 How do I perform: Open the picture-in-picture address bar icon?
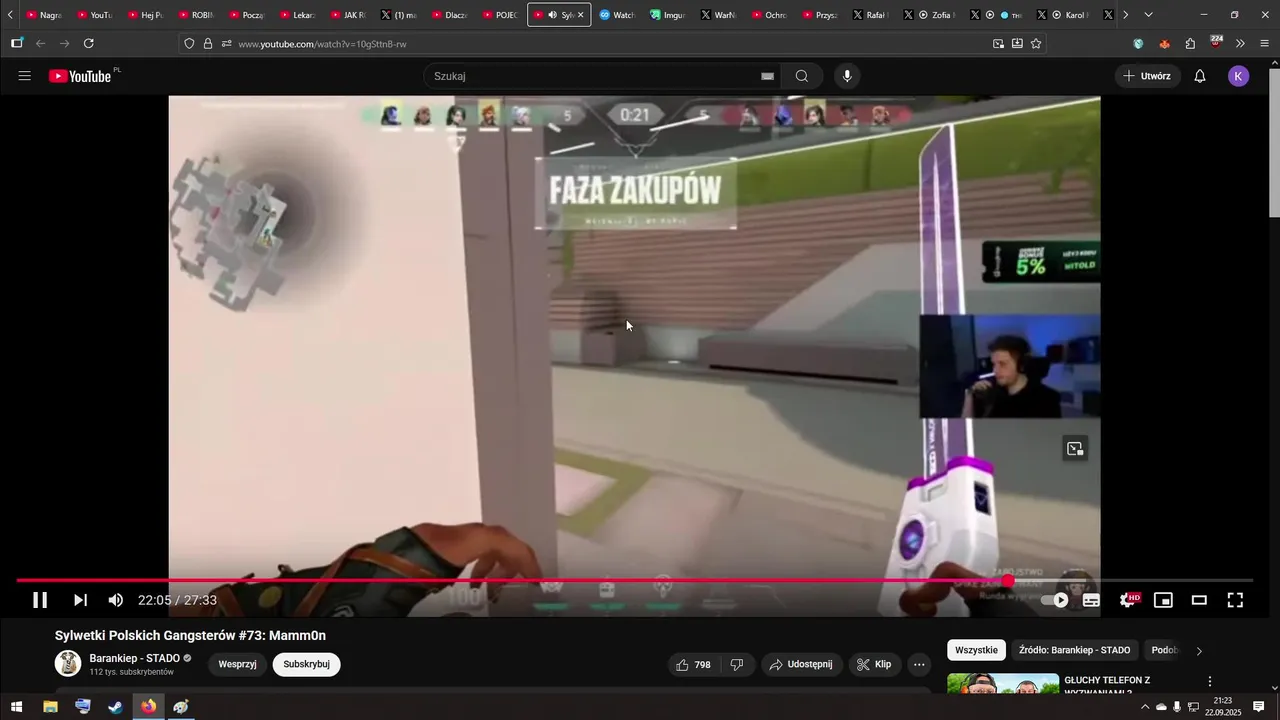pos(998,43)
